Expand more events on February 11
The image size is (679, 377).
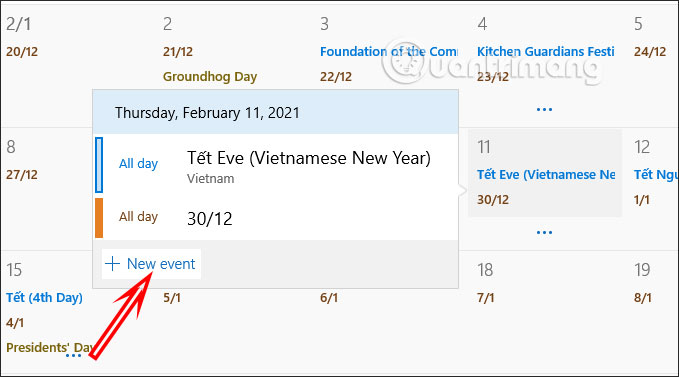(544, 232)
